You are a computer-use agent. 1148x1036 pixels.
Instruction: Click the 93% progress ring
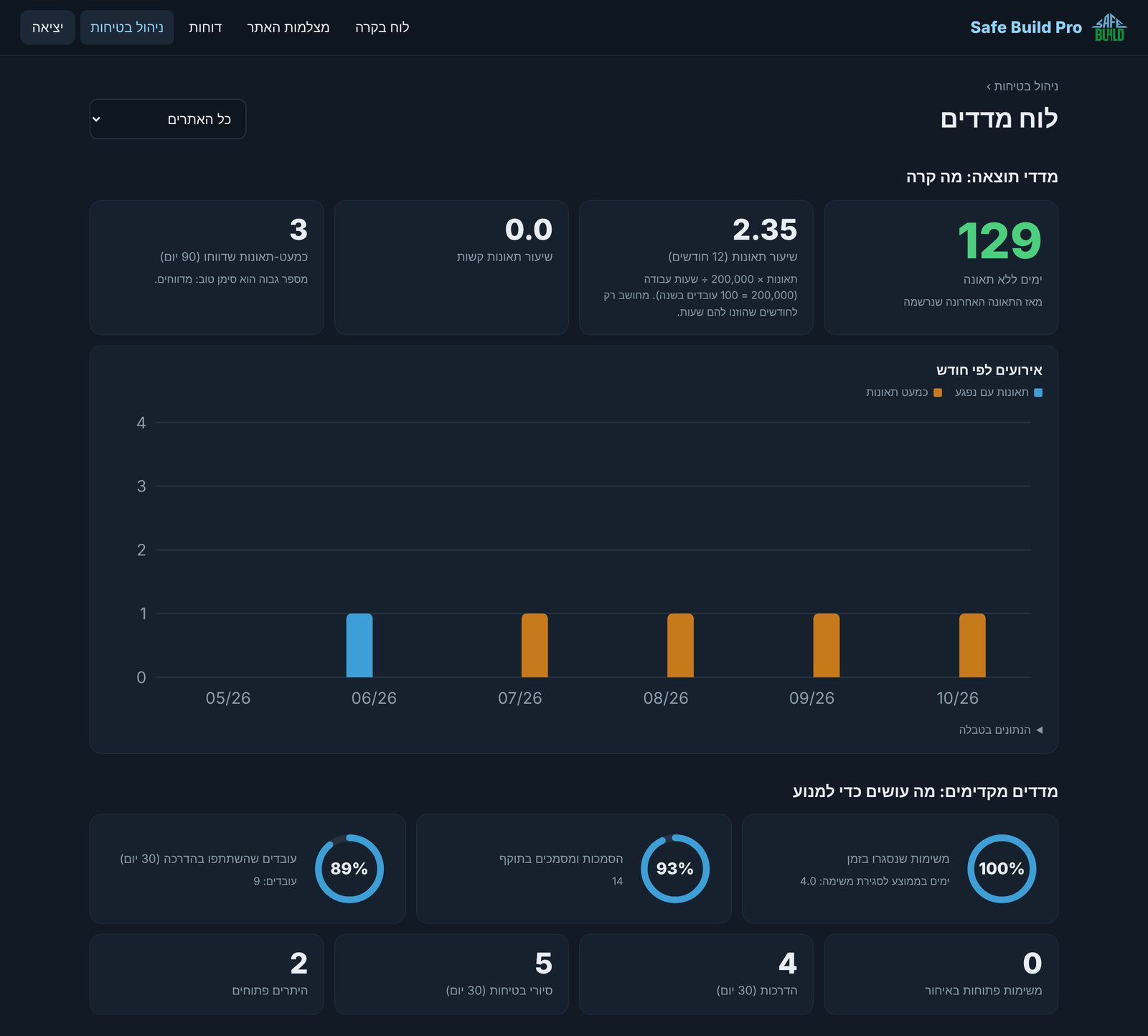coord(675,868)
